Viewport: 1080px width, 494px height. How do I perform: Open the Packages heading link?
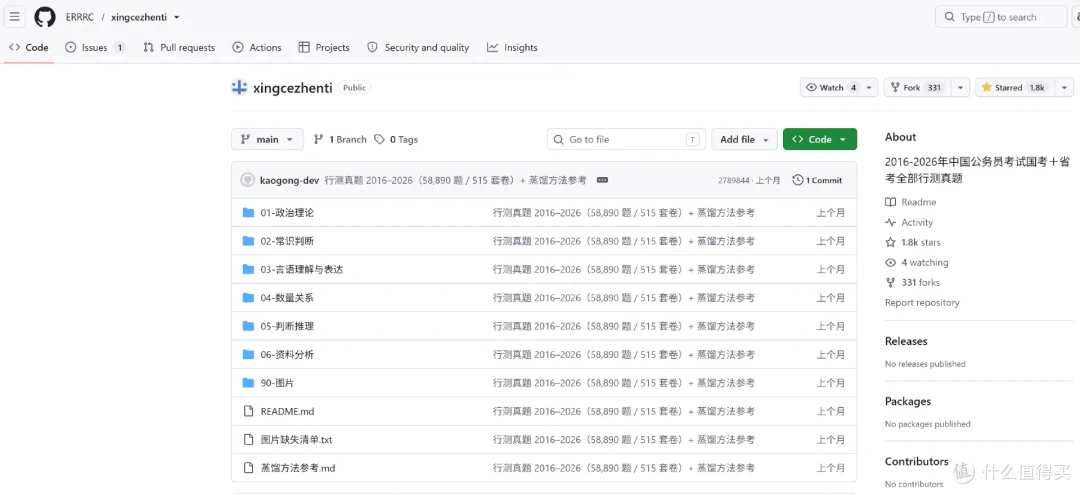tap(908, 401)
